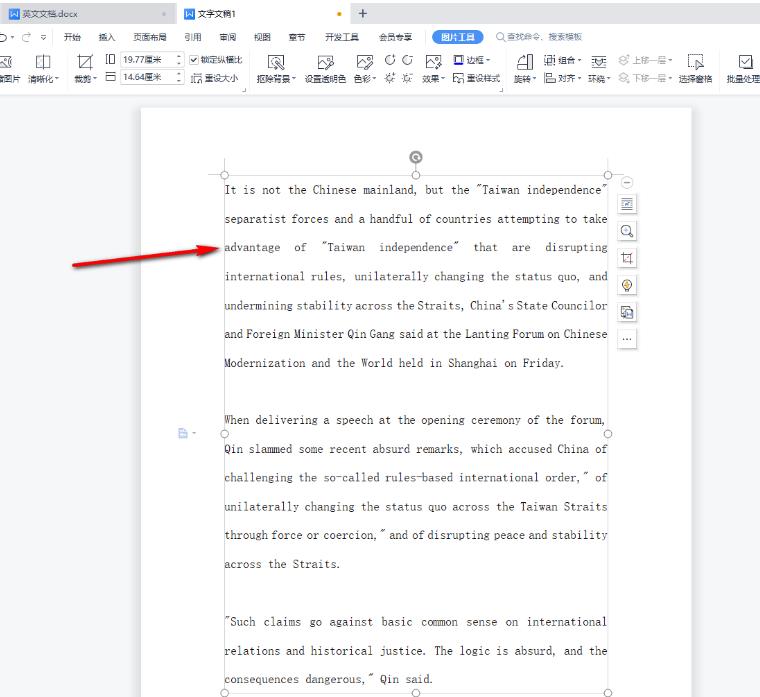The height and width of the screenshot is (697, 760).
Task: Click the rotation handle above the image
Action: pyautogui.click(x=416, y=157)
